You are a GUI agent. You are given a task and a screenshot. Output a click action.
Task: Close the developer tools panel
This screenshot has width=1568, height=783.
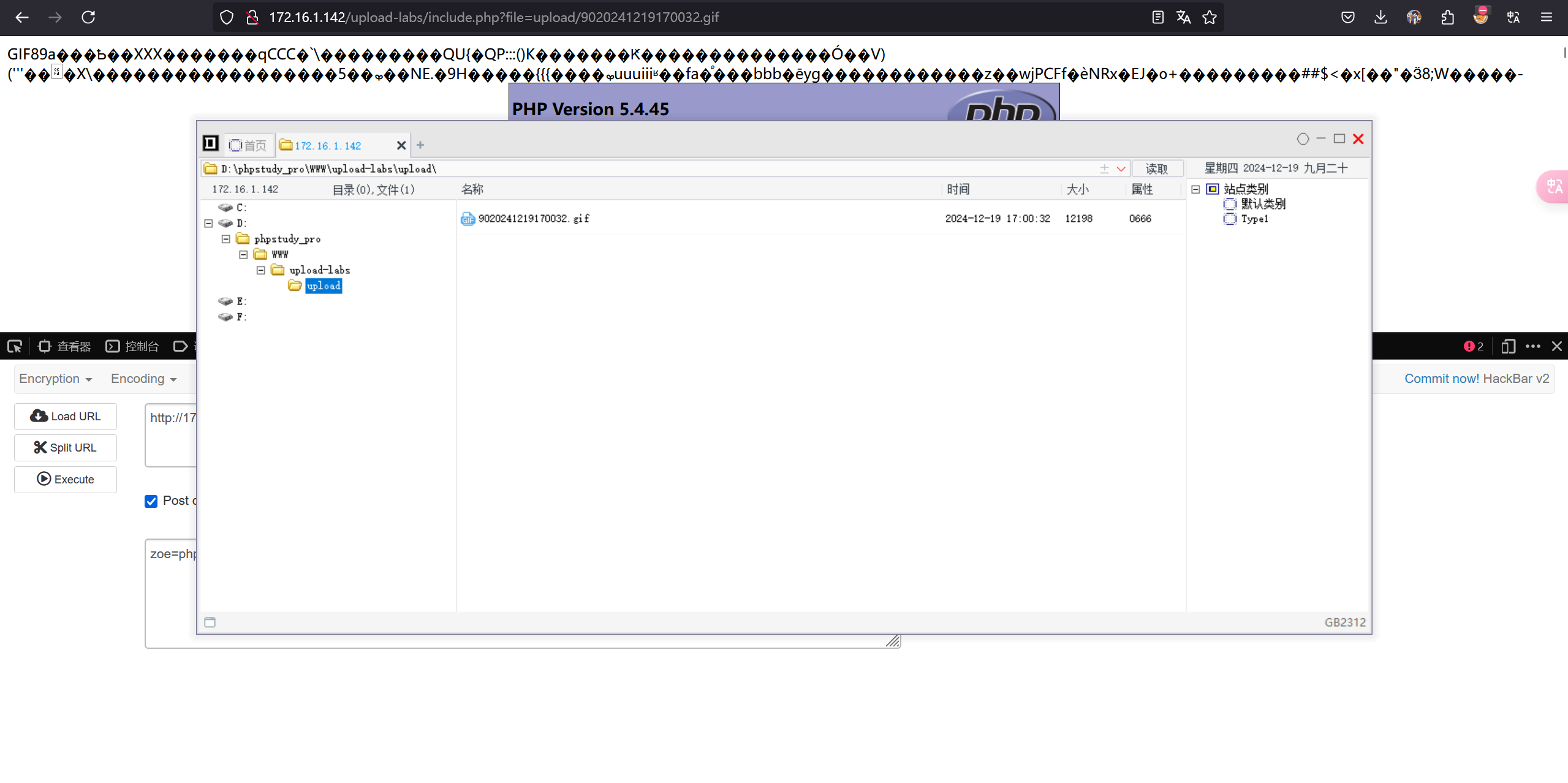pos(1557,346)
